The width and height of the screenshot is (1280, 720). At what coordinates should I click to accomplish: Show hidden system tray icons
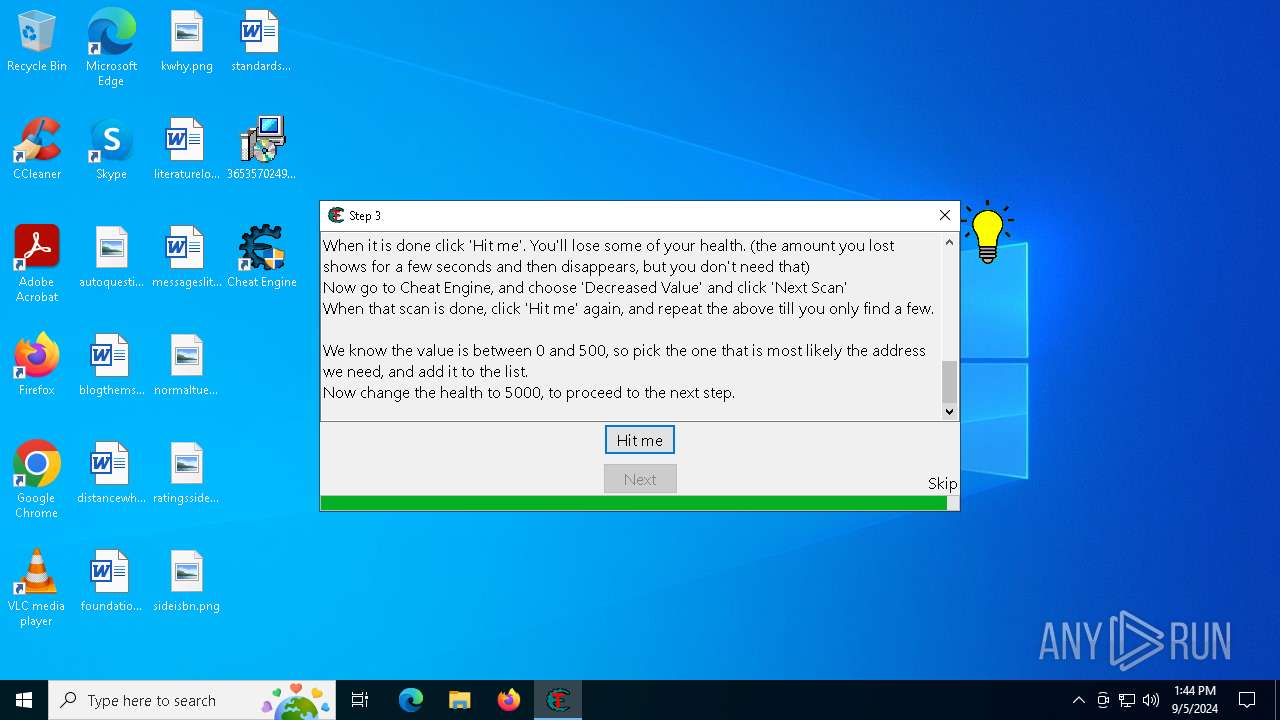point(1078,700)
